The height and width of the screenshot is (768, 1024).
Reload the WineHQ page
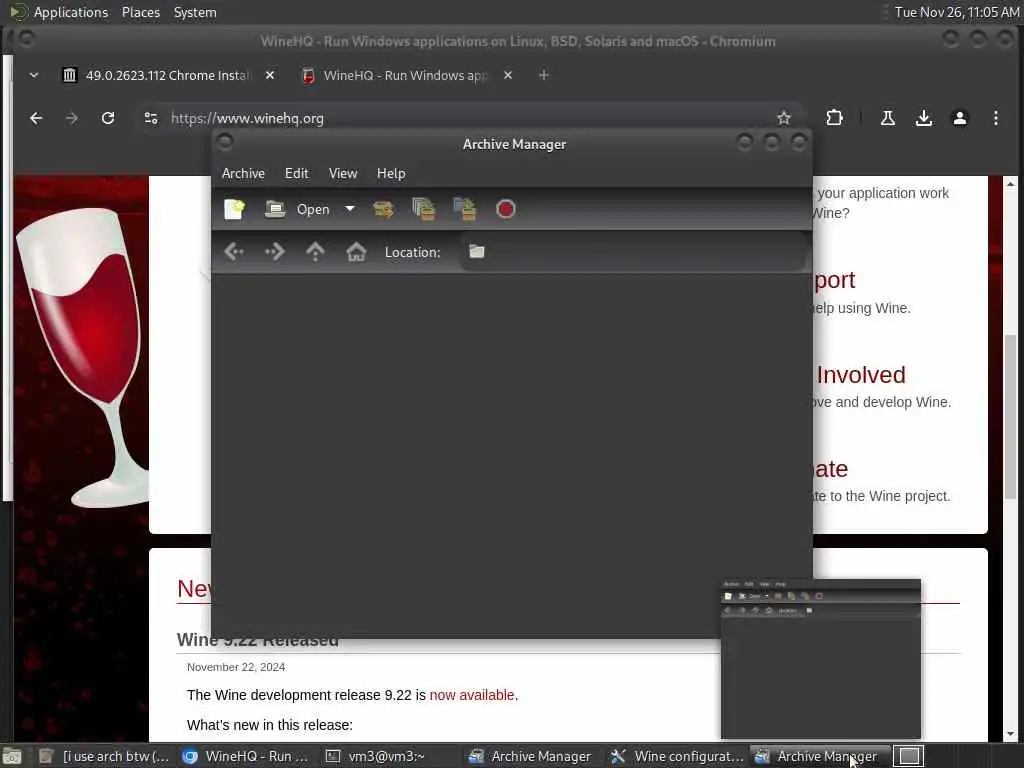coord(108,118)
